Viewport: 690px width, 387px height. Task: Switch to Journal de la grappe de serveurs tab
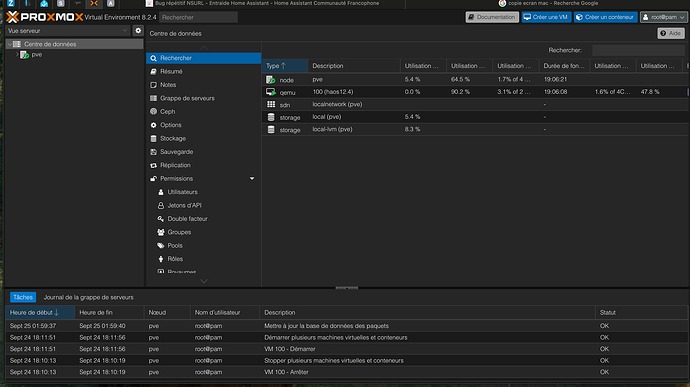click(x=88, y=297)
